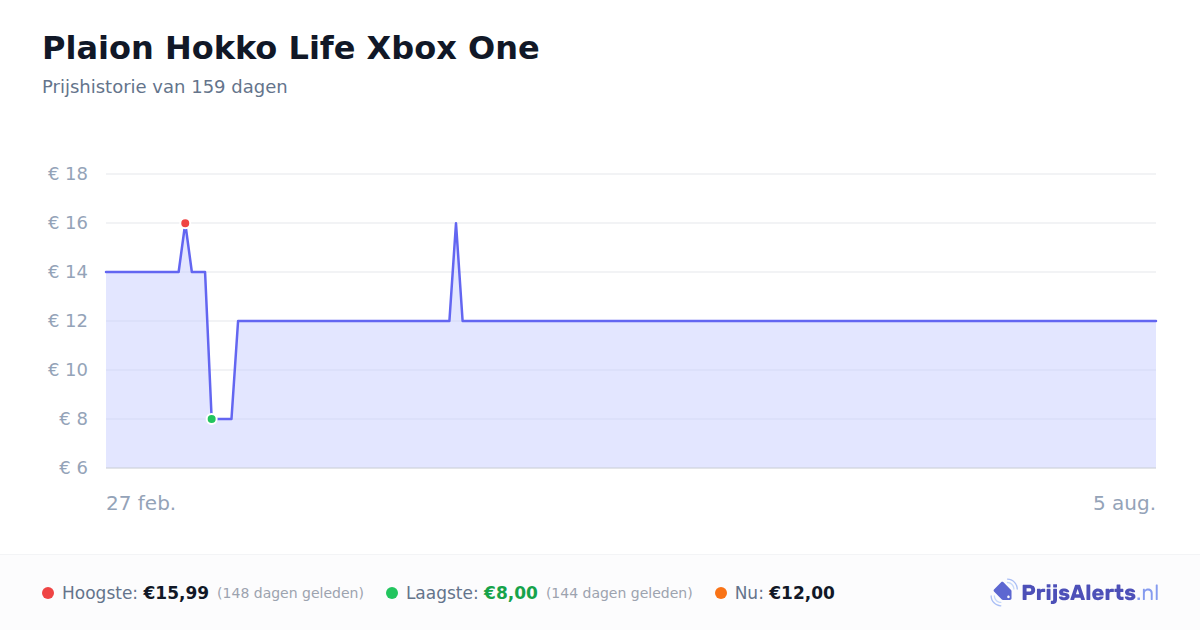
Task: Select the Nu €12,00 current price
Action: click(x=802, y=593)
